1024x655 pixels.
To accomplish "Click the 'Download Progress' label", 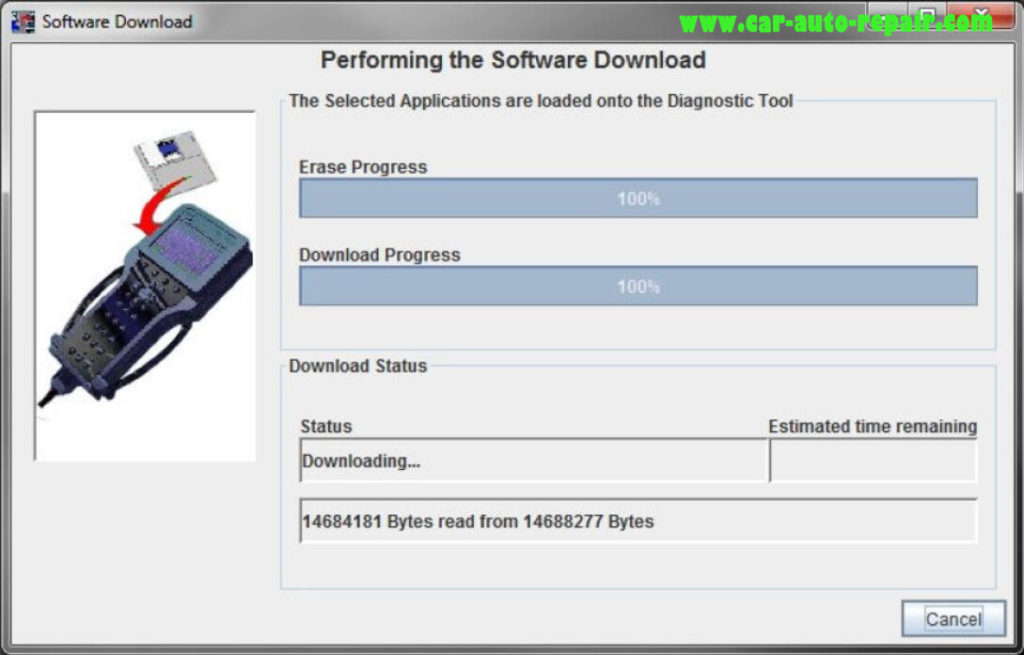I will pyautogui.click(x=379, y=255).
